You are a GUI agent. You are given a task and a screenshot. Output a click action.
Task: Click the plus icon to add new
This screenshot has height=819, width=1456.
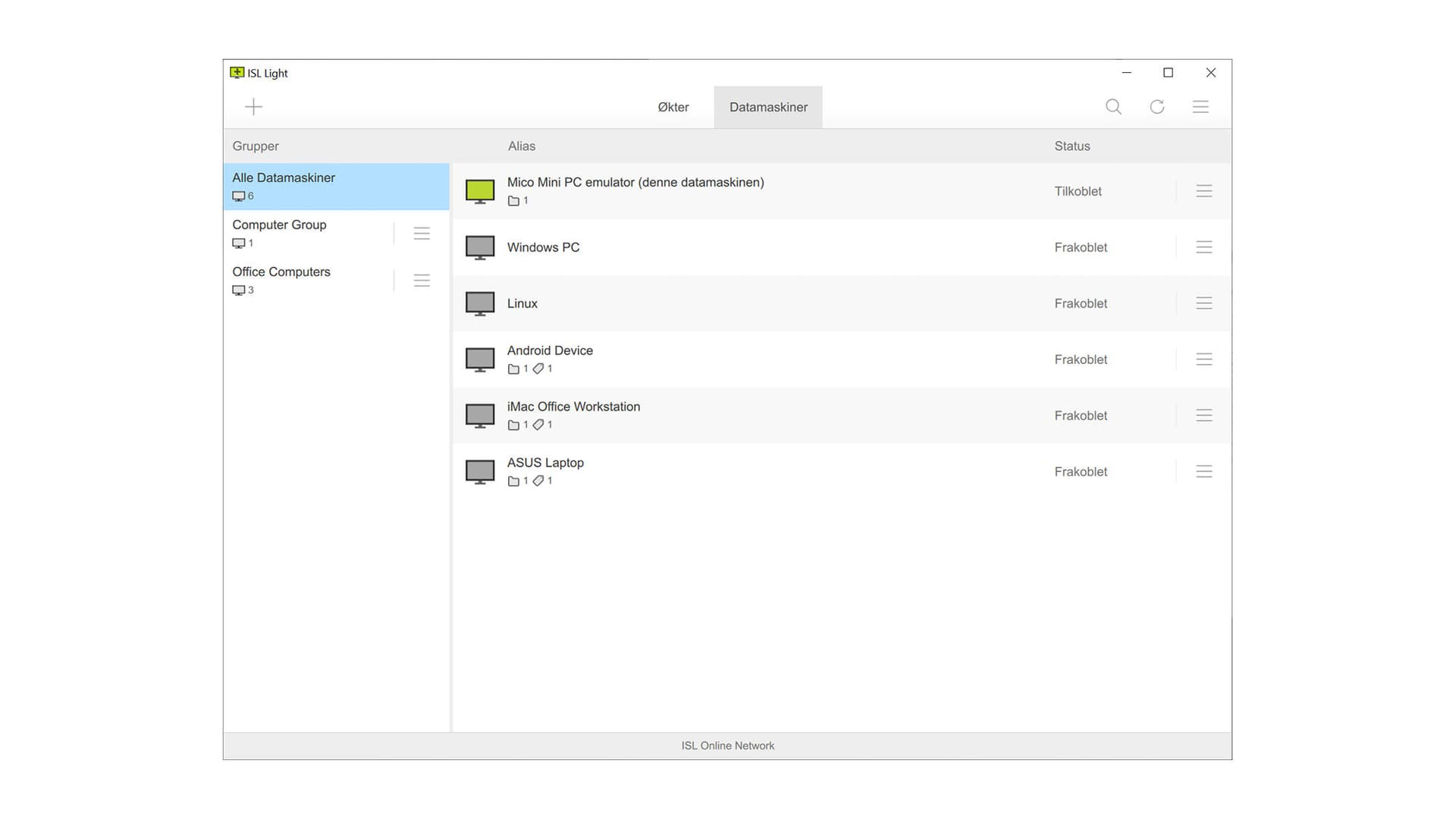(x=253, y=107)
